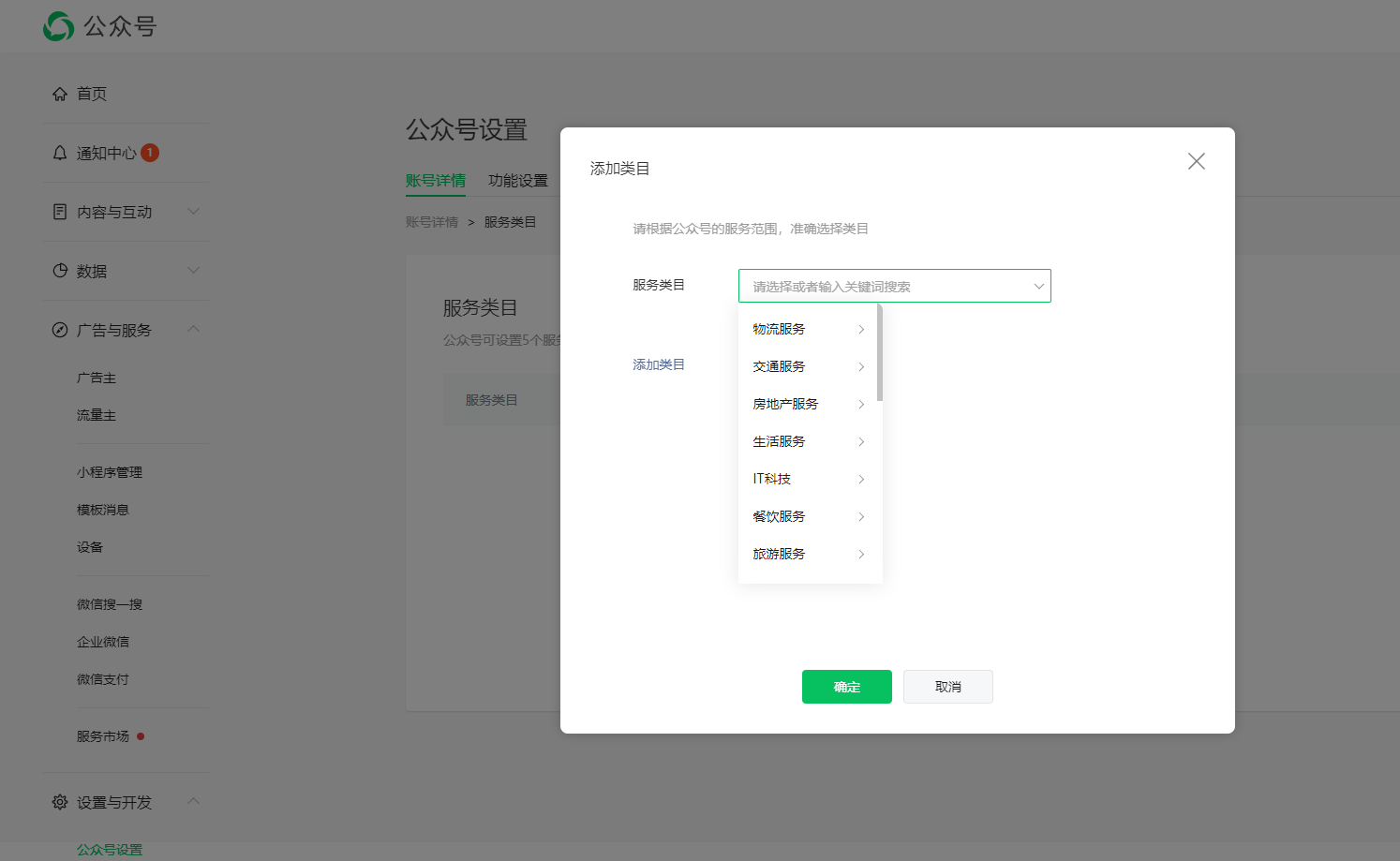Click the compass icon beside 广告与服务
This screenshot has width=1400, height=861.
(x=60, y=330)
